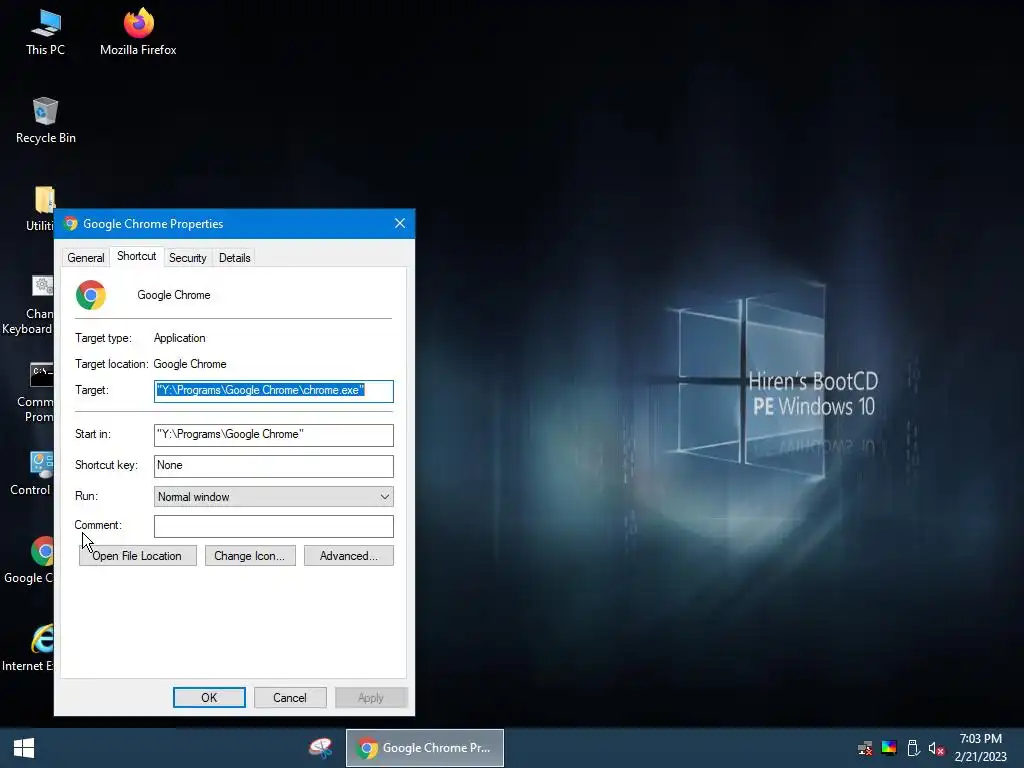The image size is (1024, 768).
Task: Click the pinned utility icon on the taskbar
Action: 321,748
